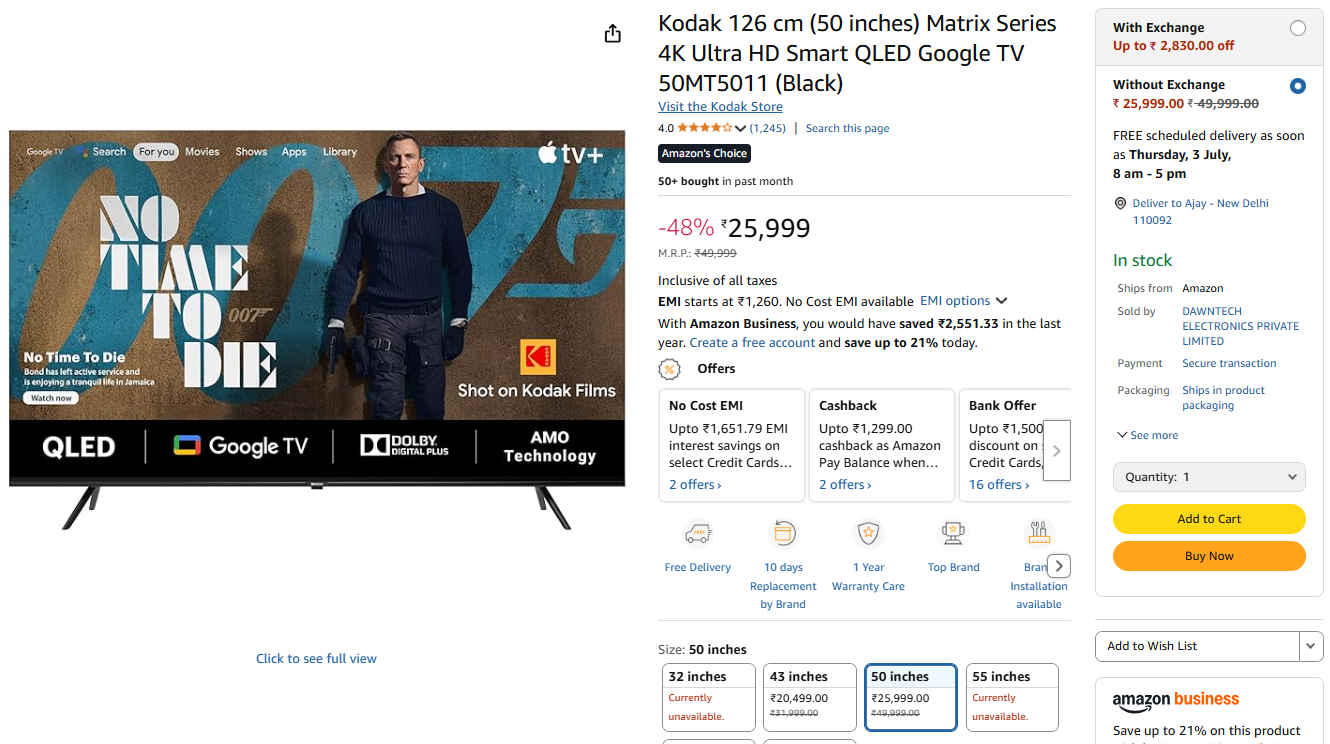Open the Quantity dropdown
Viewport: 1330px width, 744px height.
(x=1209, y=477)
